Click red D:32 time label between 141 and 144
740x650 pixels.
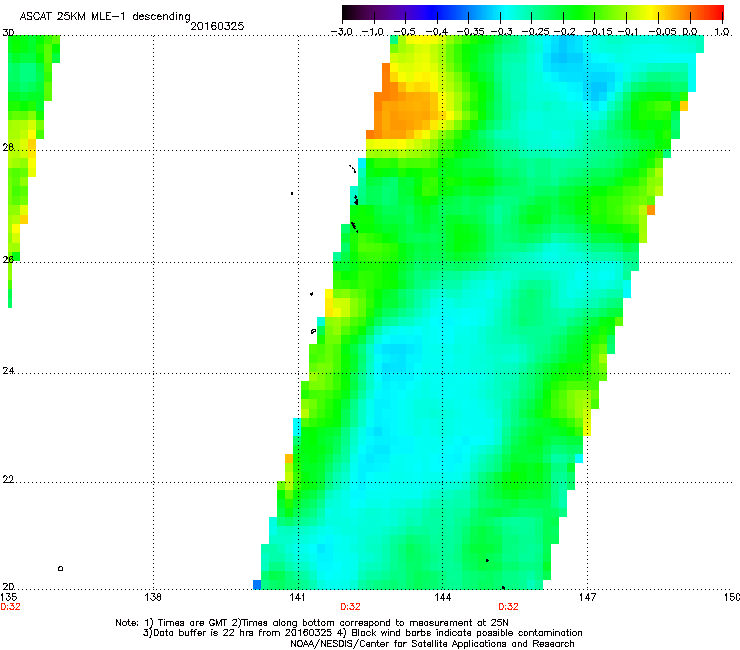[x=350, y=607]
